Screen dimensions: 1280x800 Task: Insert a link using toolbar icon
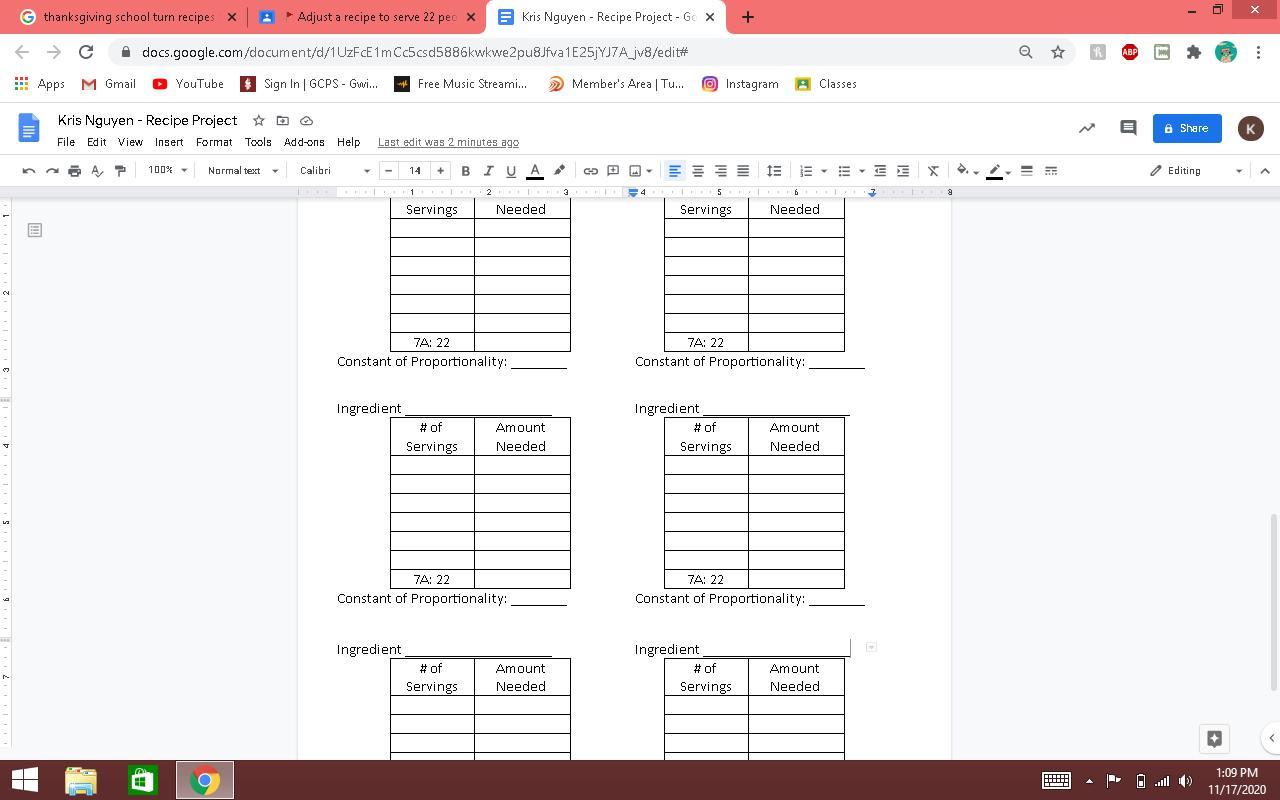pyautogui.click(x=590, y=171)
